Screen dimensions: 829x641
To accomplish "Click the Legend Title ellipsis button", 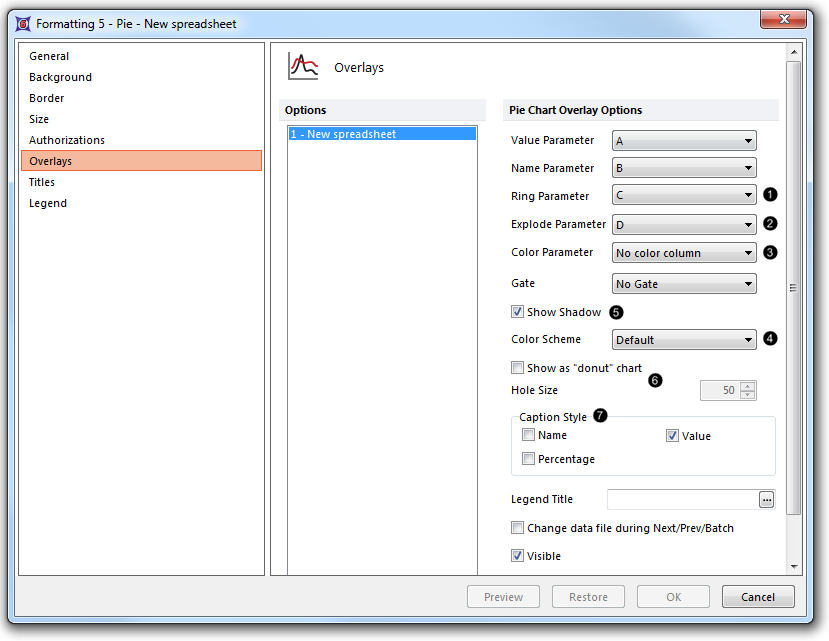I will pyautogui.click(x=766, y=499).
